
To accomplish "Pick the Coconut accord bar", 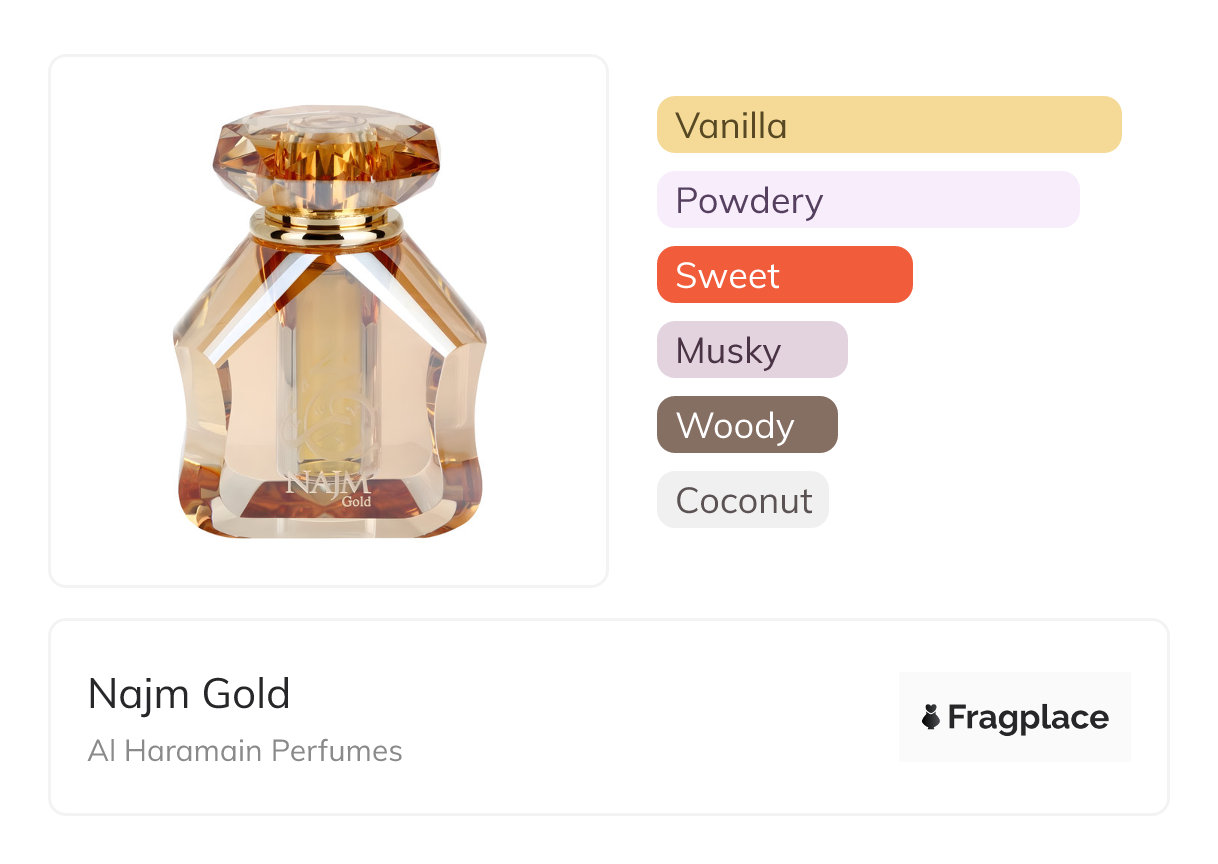I will pos(742,500).
